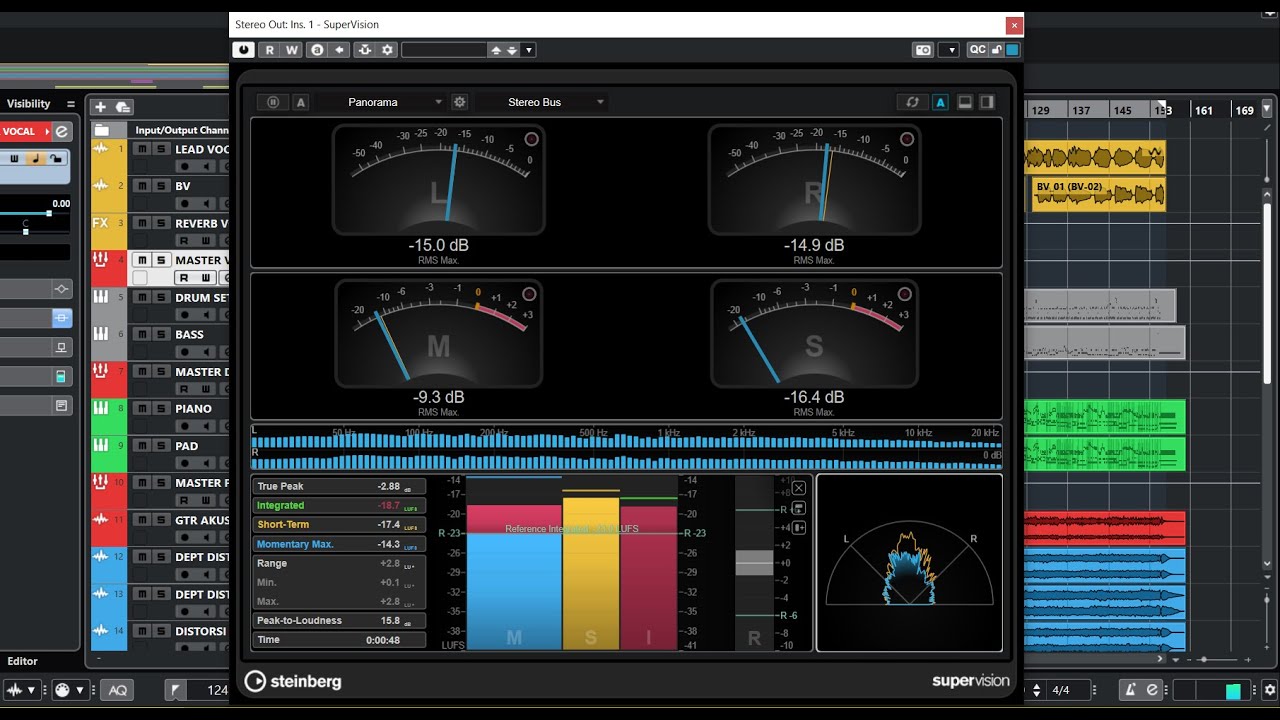Click the copy A to B arrow icon
The width and height of the screenshot is (1280, 720).
point(340,50)
